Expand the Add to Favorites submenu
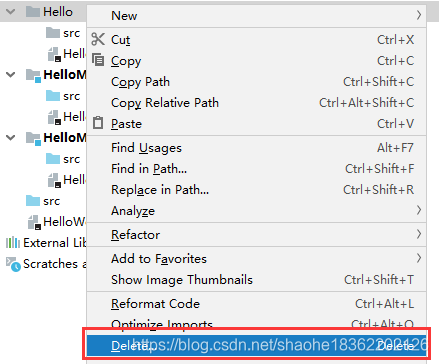Viewport: 439px width, 364px height. click(x=256, y=258)
